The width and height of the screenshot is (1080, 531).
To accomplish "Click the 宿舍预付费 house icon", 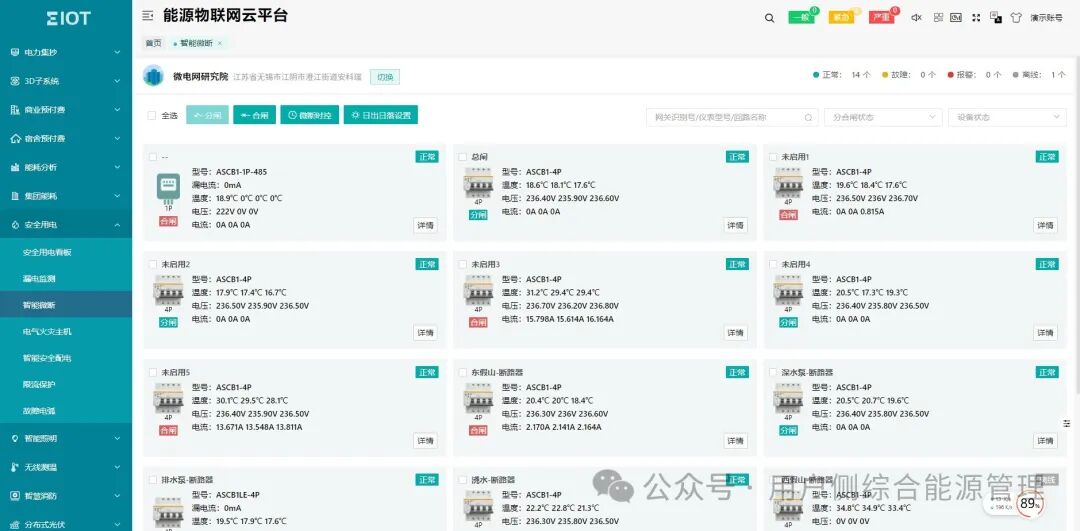I will coord(15,138).
